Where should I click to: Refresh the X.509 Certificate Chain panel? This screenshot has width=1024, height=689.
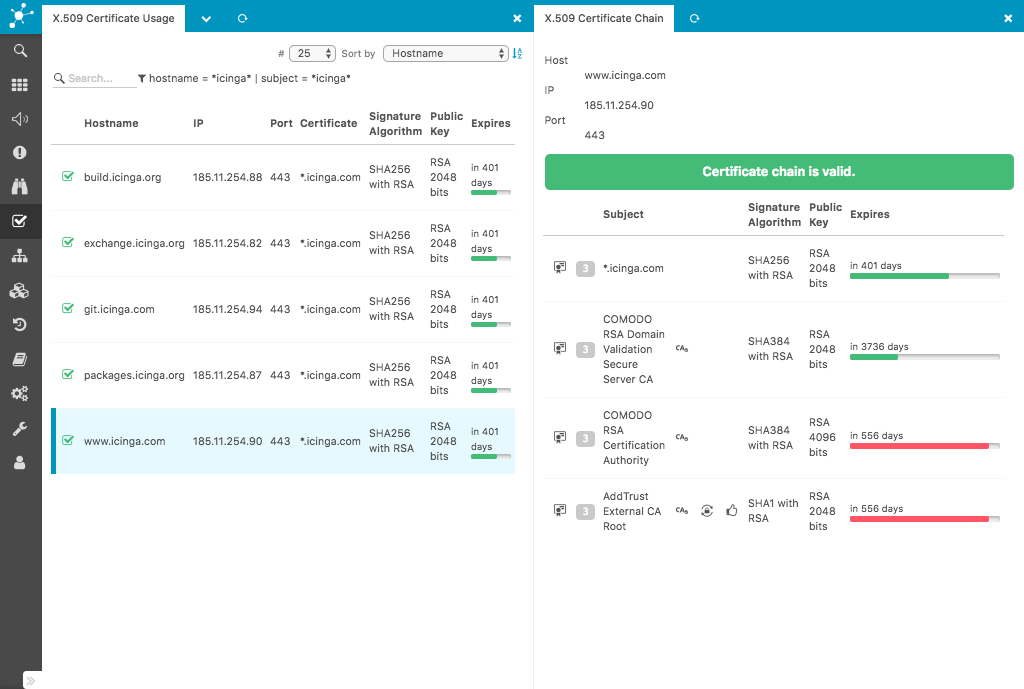point(694,18)
